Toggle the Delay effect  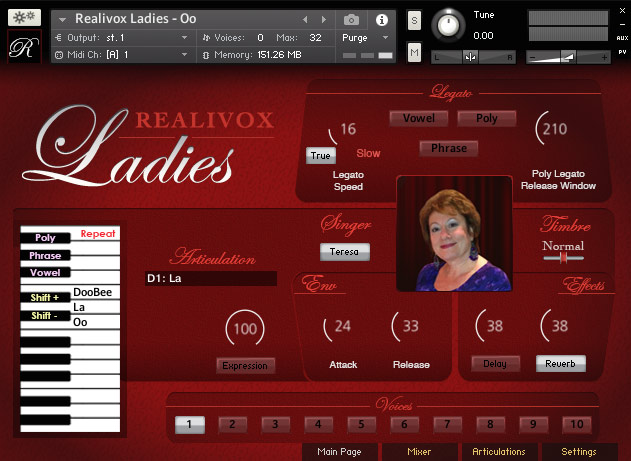[495, 364]
